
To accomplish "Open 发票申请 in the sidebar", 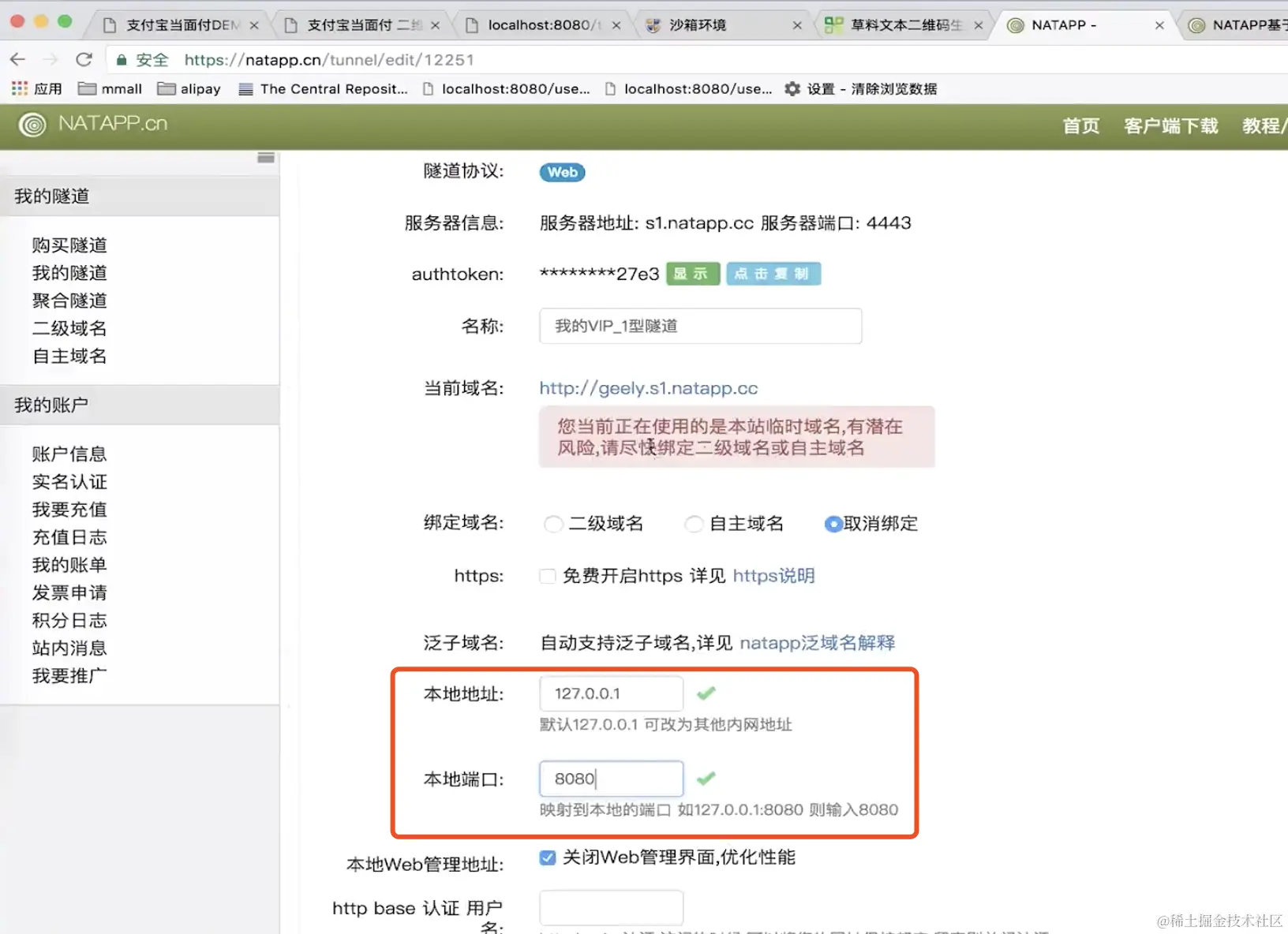I will point(69,592).
